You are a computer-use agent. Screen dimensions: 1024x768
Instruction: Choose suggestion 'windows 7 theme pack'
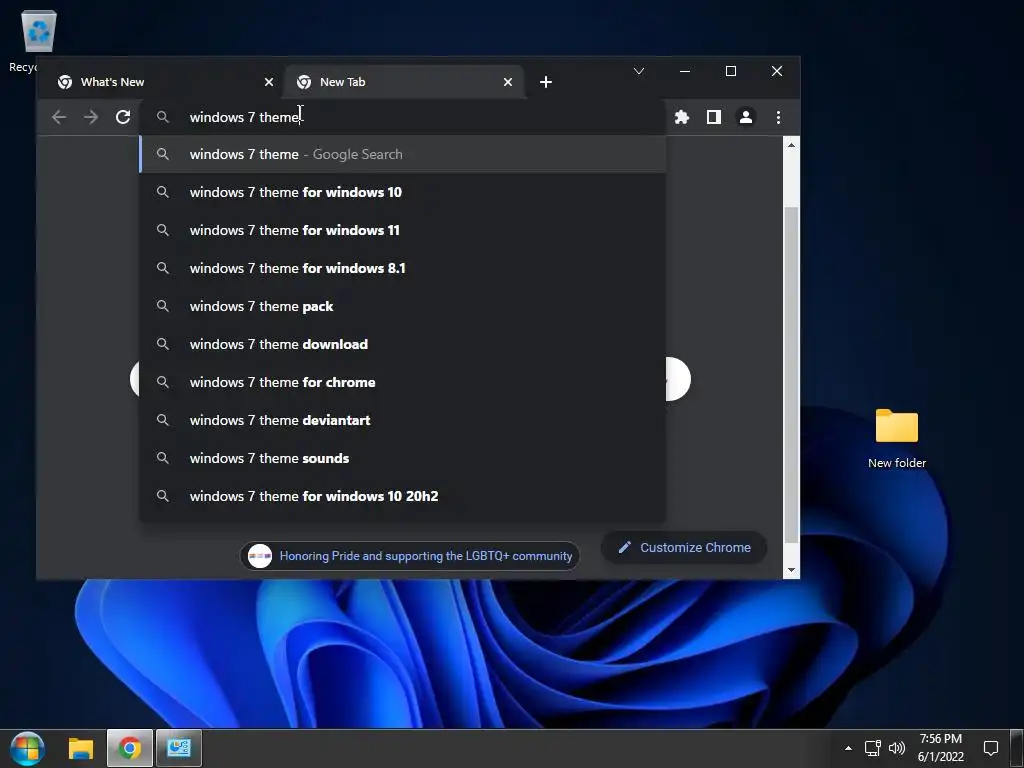(403, 306)
